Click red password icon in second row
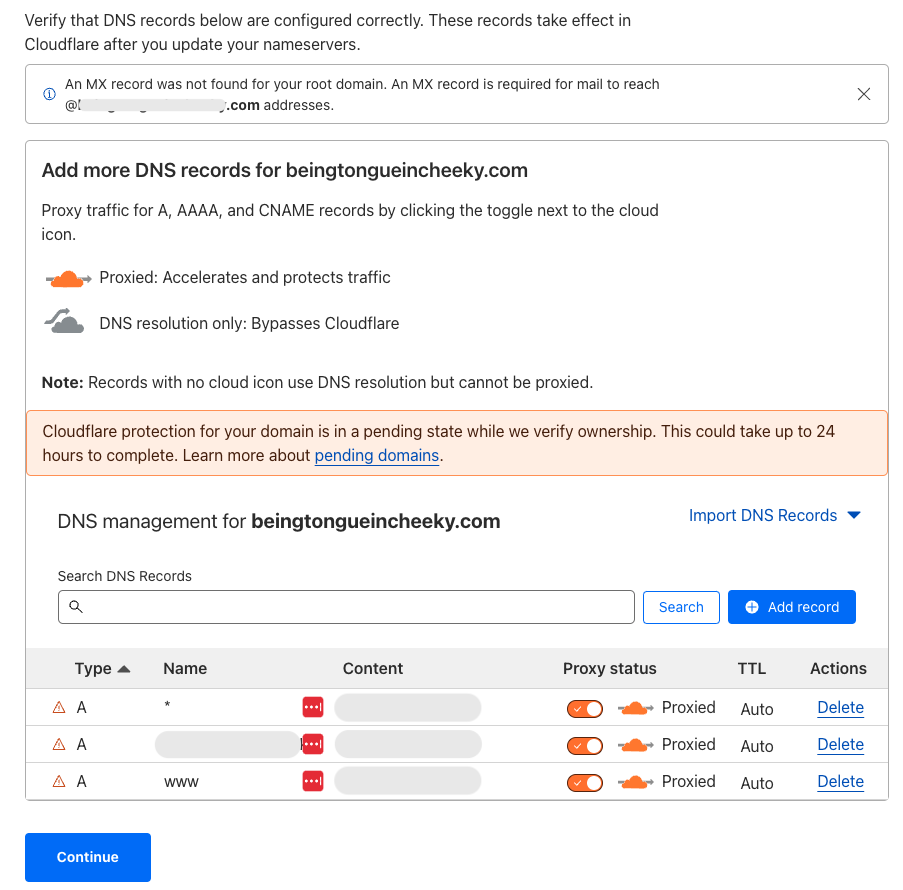Viewport: 903px width, 890px height. [x=313, y=744]
